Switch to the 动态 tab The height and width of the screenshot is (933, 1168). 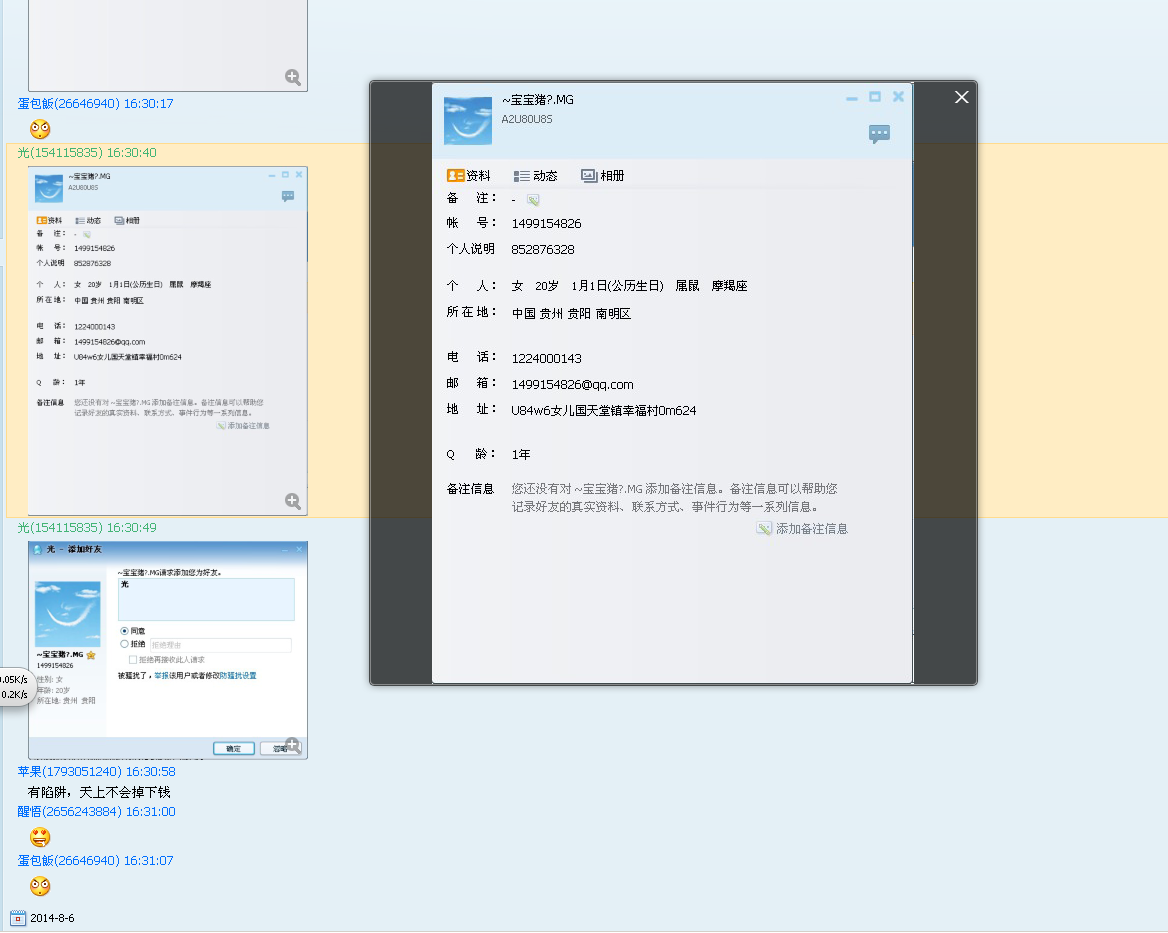click(536, 175)
